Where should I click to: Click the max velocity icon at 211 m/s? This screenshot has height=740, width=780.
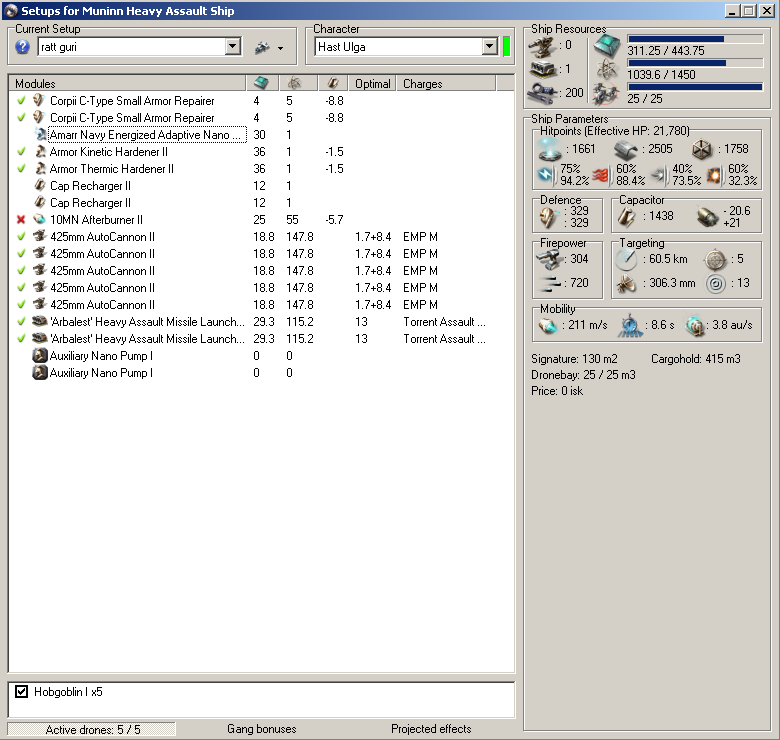coord(548,326)
